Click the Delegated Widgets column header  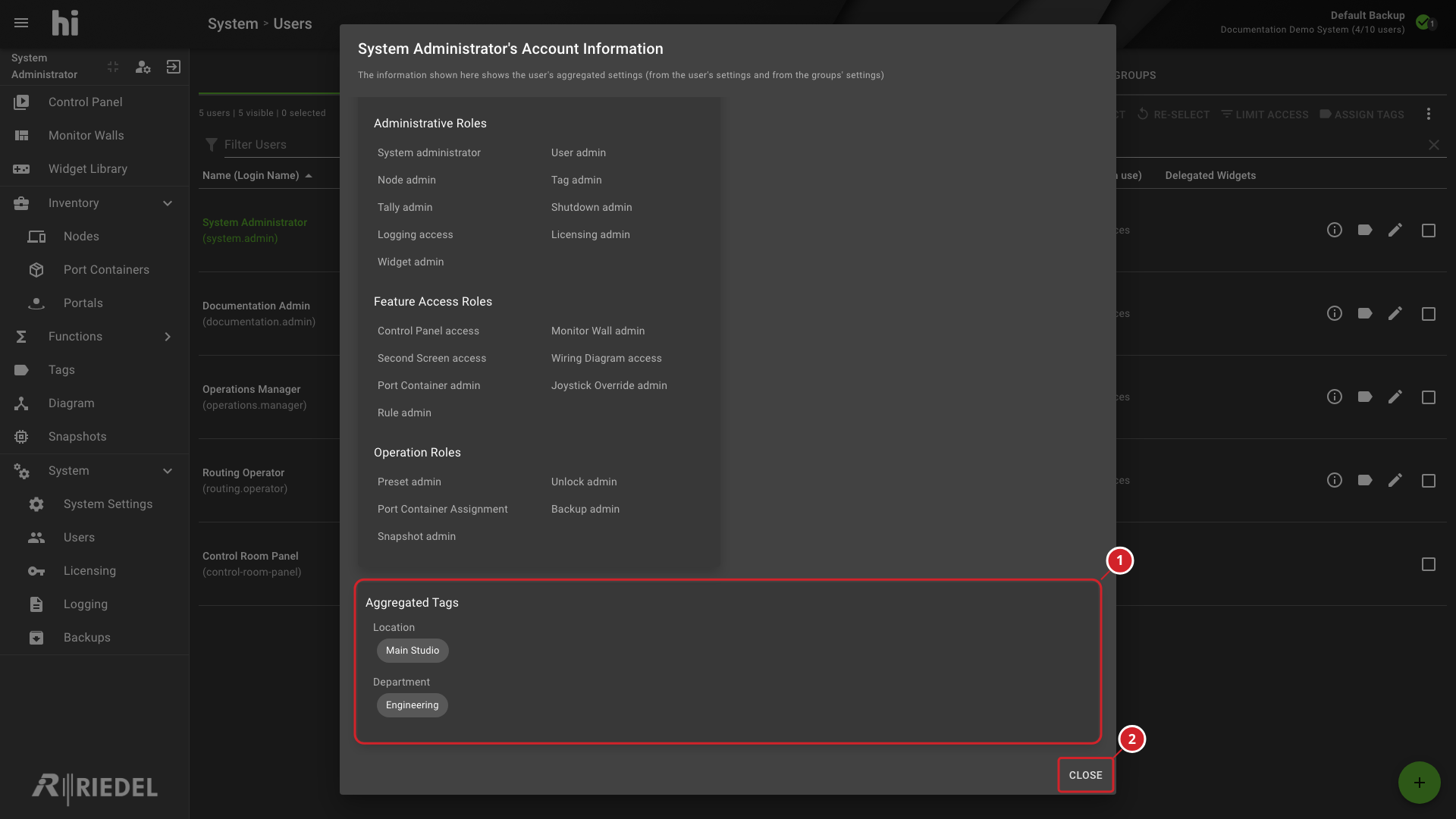click(x=1210, y=176)
